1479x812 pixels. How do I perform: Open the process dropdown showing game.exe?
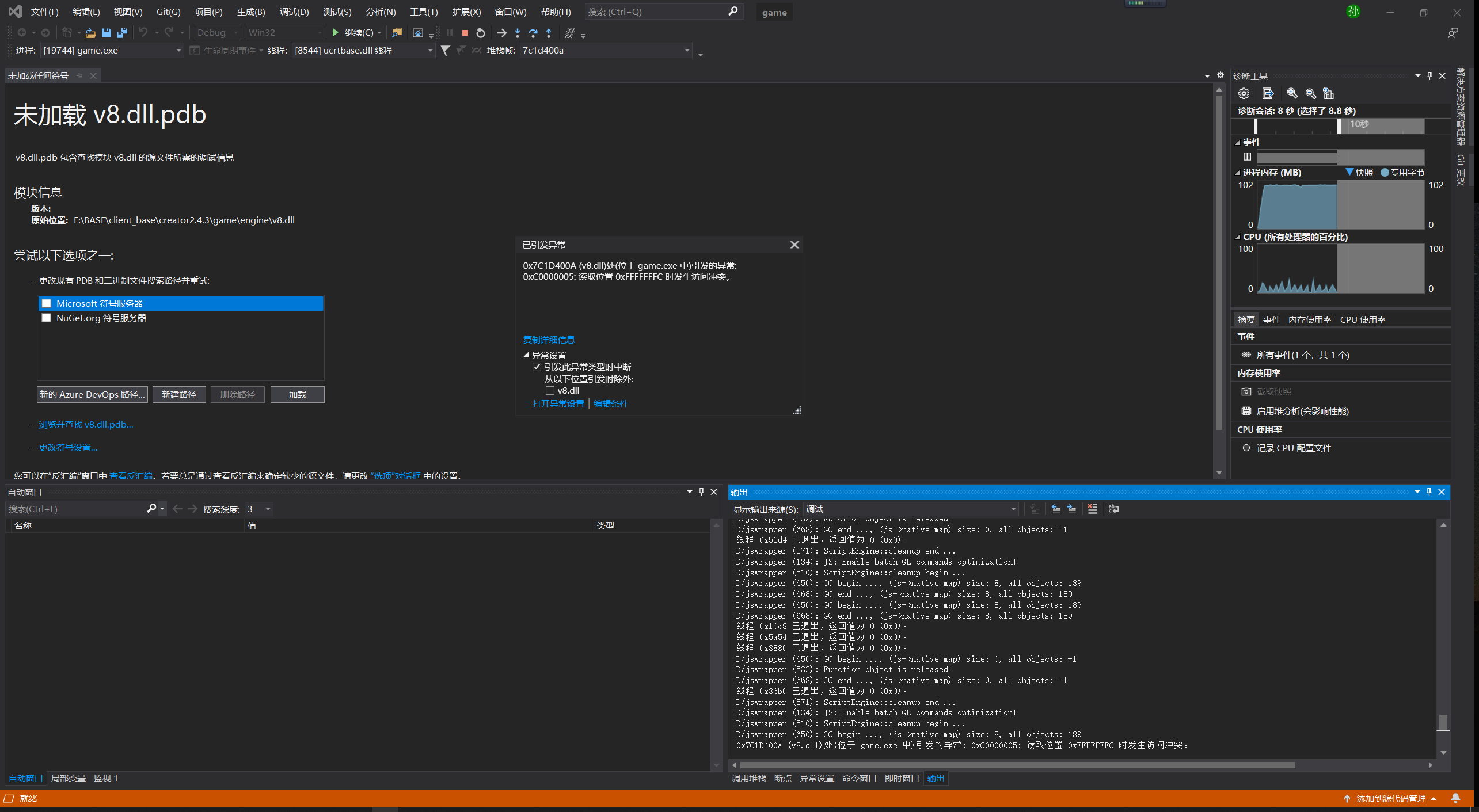pos(178,51)
